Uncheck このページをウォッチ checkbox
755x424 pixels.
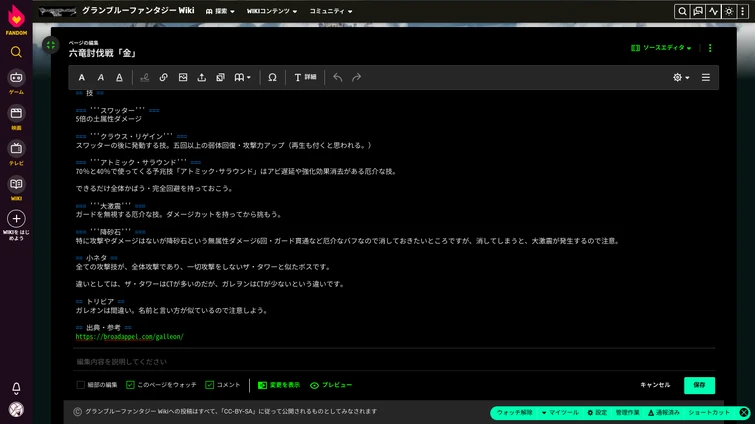click(x=130, y=385)
